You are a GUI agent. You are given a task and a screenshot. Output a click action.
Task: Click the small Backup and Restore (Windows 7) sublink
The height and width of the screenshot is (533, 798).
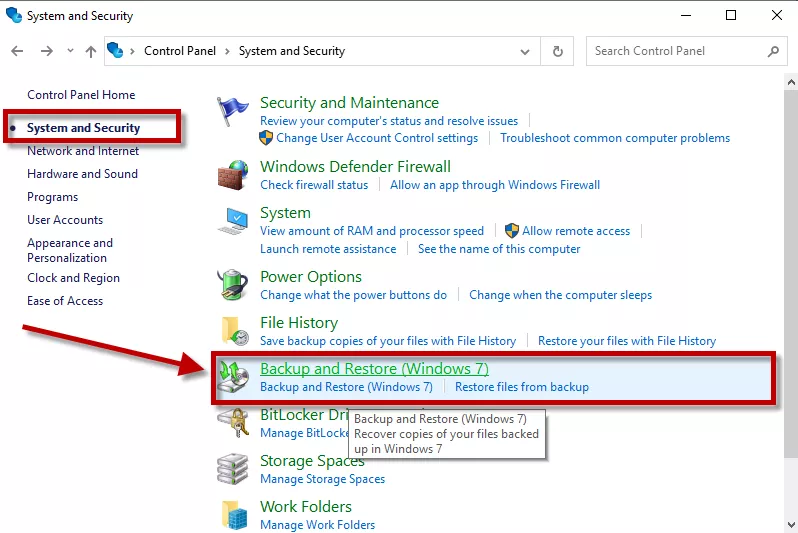click(x=346, y=387)
